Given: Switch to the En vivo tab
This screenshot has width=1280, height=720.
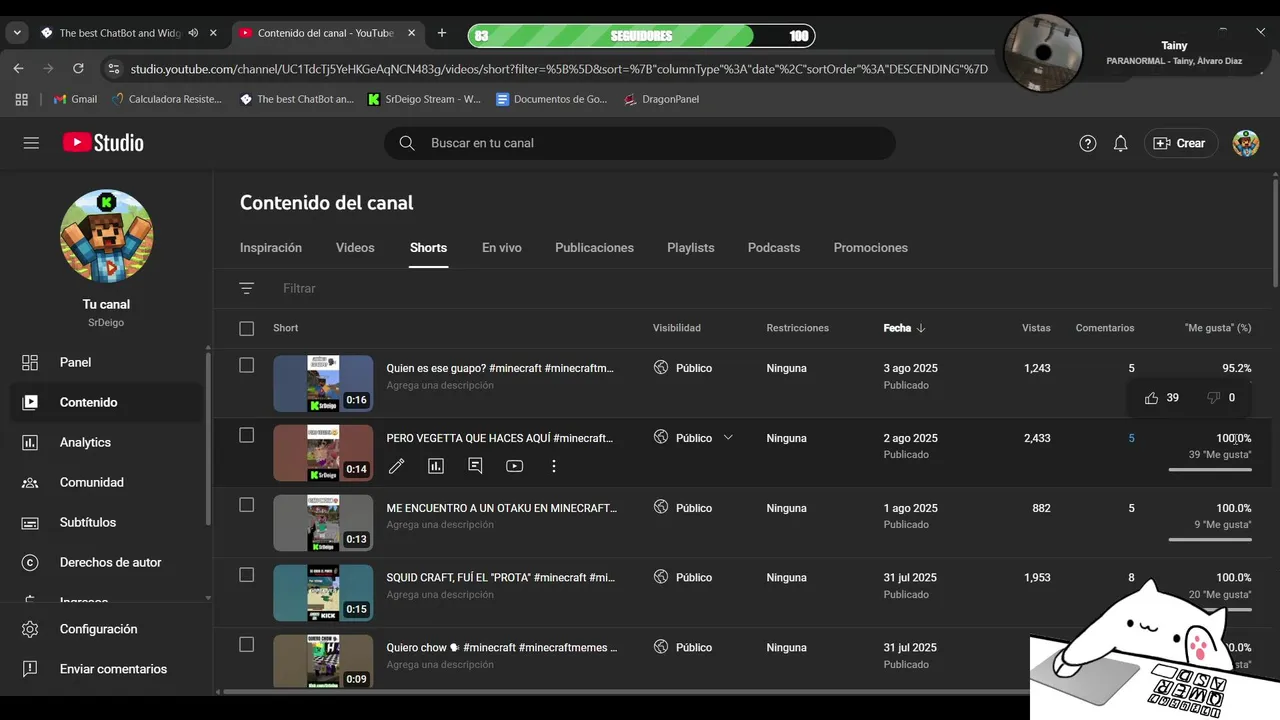Looking at the screenshot, I should pyautogui.click(x=502, y=248).
